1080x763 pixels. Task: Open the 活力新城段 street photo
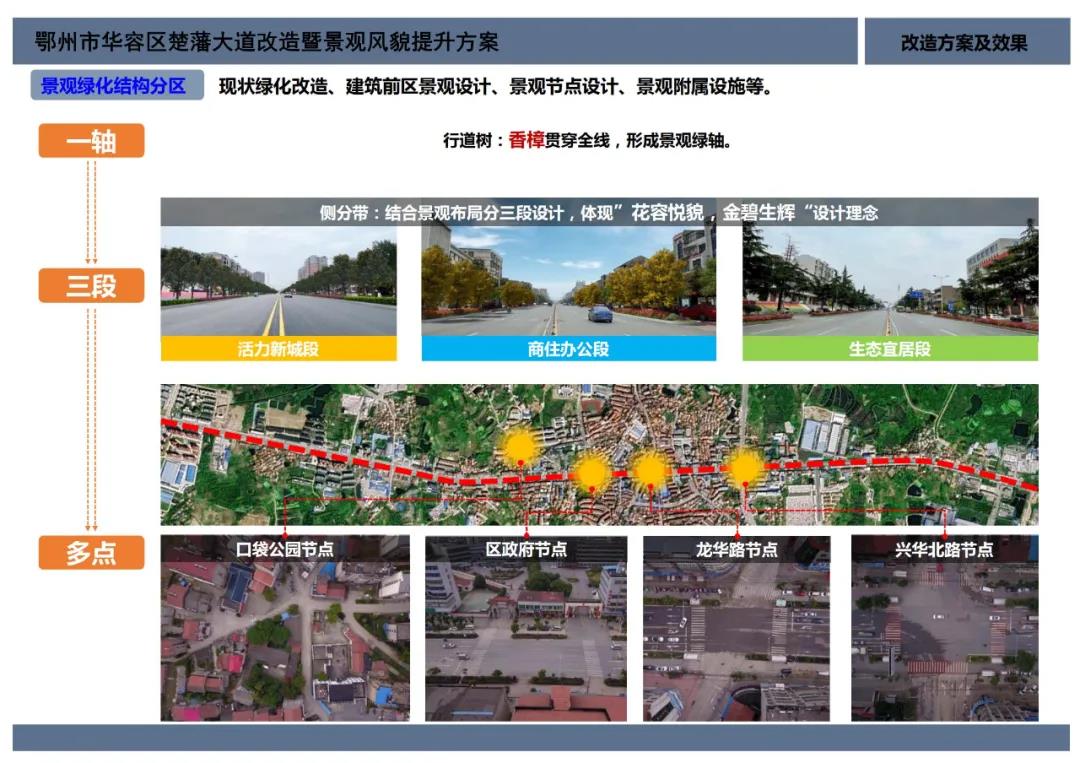[x=278, y=281]
